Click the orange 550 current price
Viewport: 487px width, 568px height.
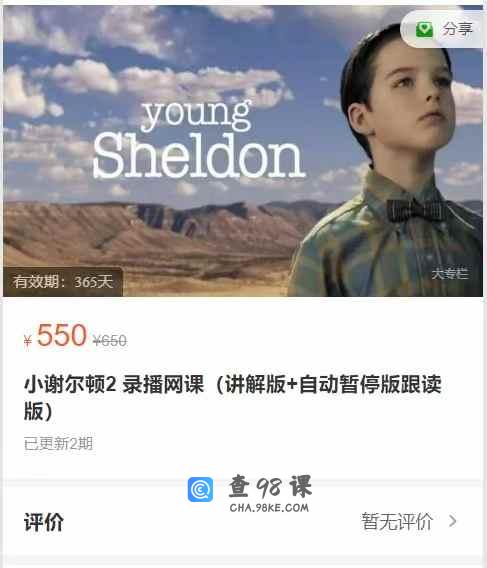(x=62, y=335)
